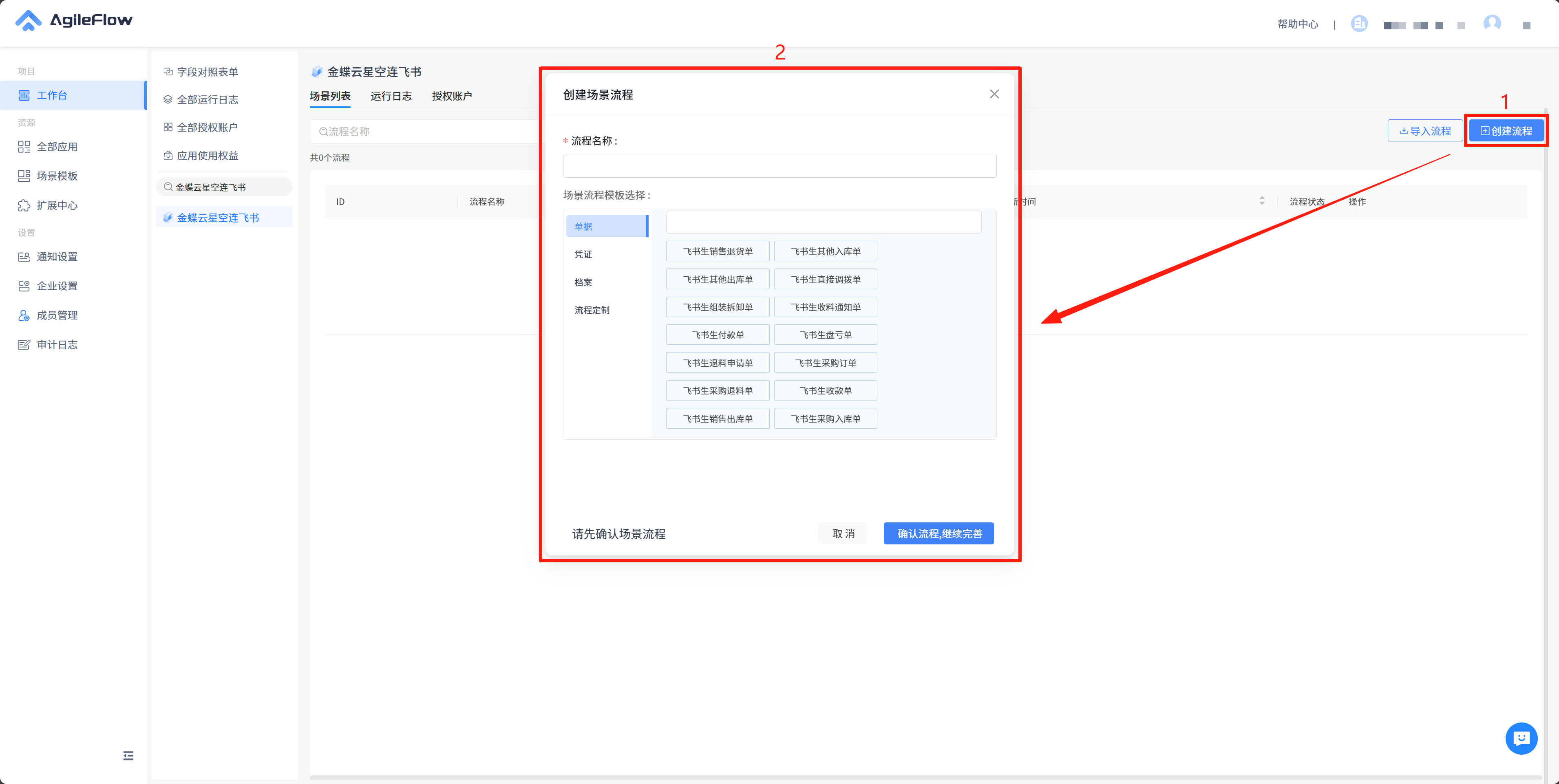Switch to the 授权账户 tab
Image resolution: width=1559 pixels, height=784 pixels.
(451, 96)
